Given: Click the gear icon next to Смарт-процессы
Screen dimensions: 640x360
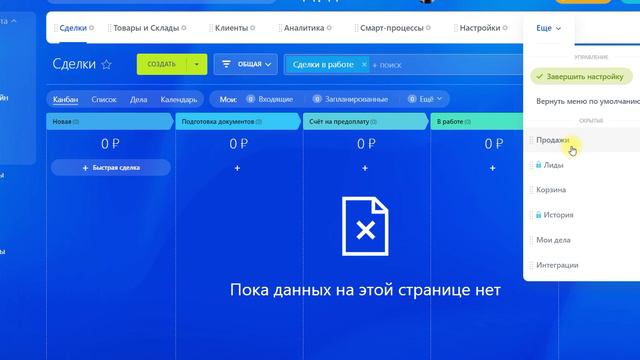Looking at the screenshot, I should click(x=428, y=28).
